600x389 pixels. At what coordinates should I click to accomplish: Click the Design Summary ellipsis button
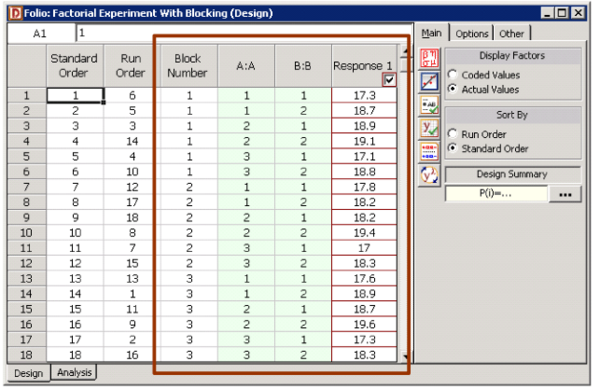point(565,194)
